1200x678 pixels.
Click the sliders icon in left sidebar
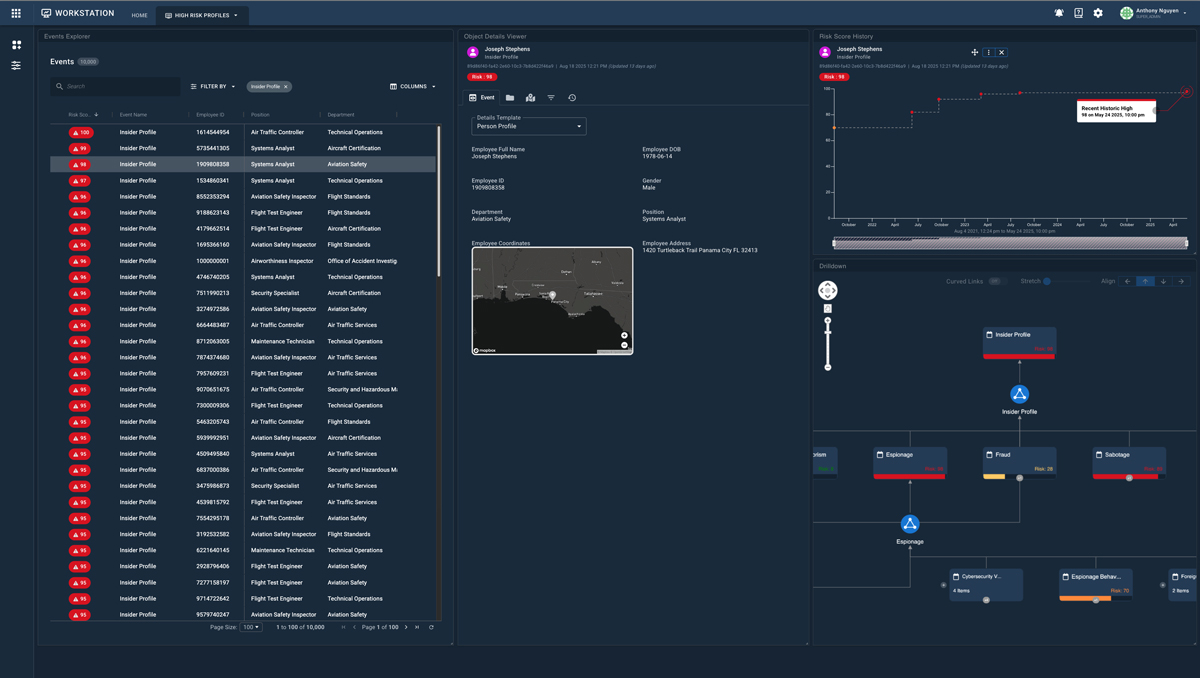point(16,66)
